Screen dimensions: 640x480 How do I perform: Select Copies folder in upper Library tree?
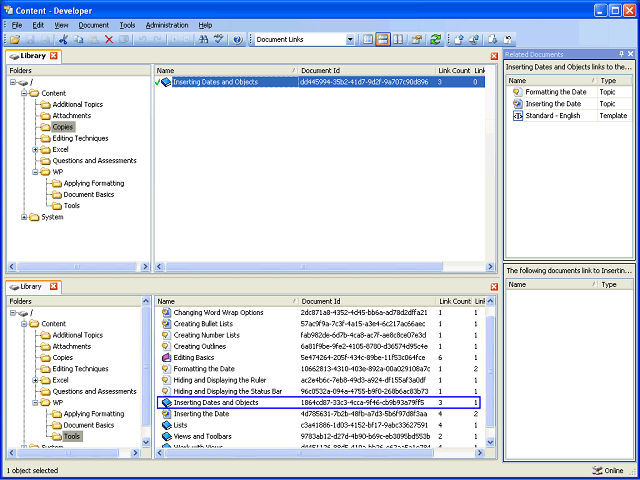62,127
